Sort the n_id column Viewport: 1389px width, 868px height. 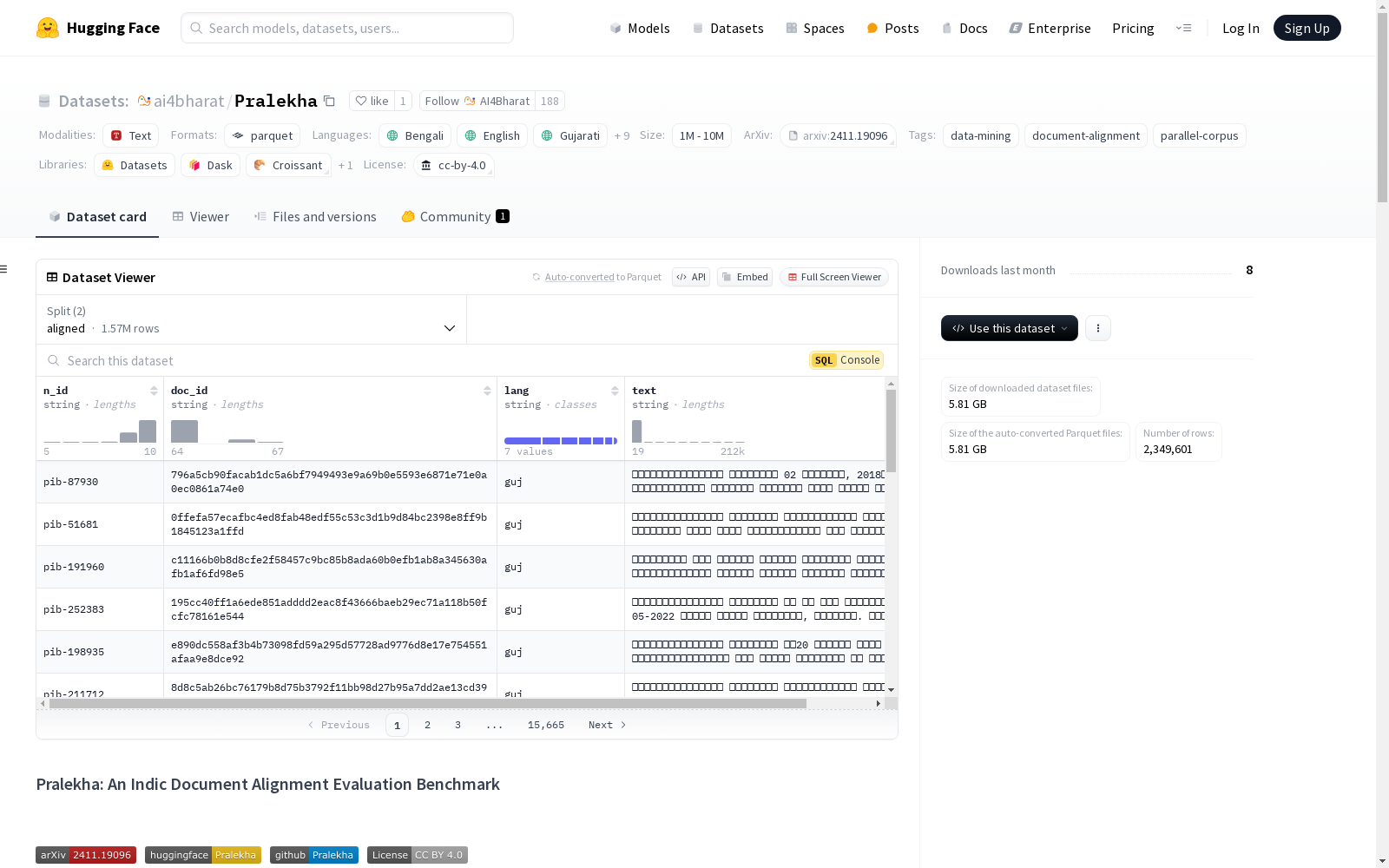(154, 391)
